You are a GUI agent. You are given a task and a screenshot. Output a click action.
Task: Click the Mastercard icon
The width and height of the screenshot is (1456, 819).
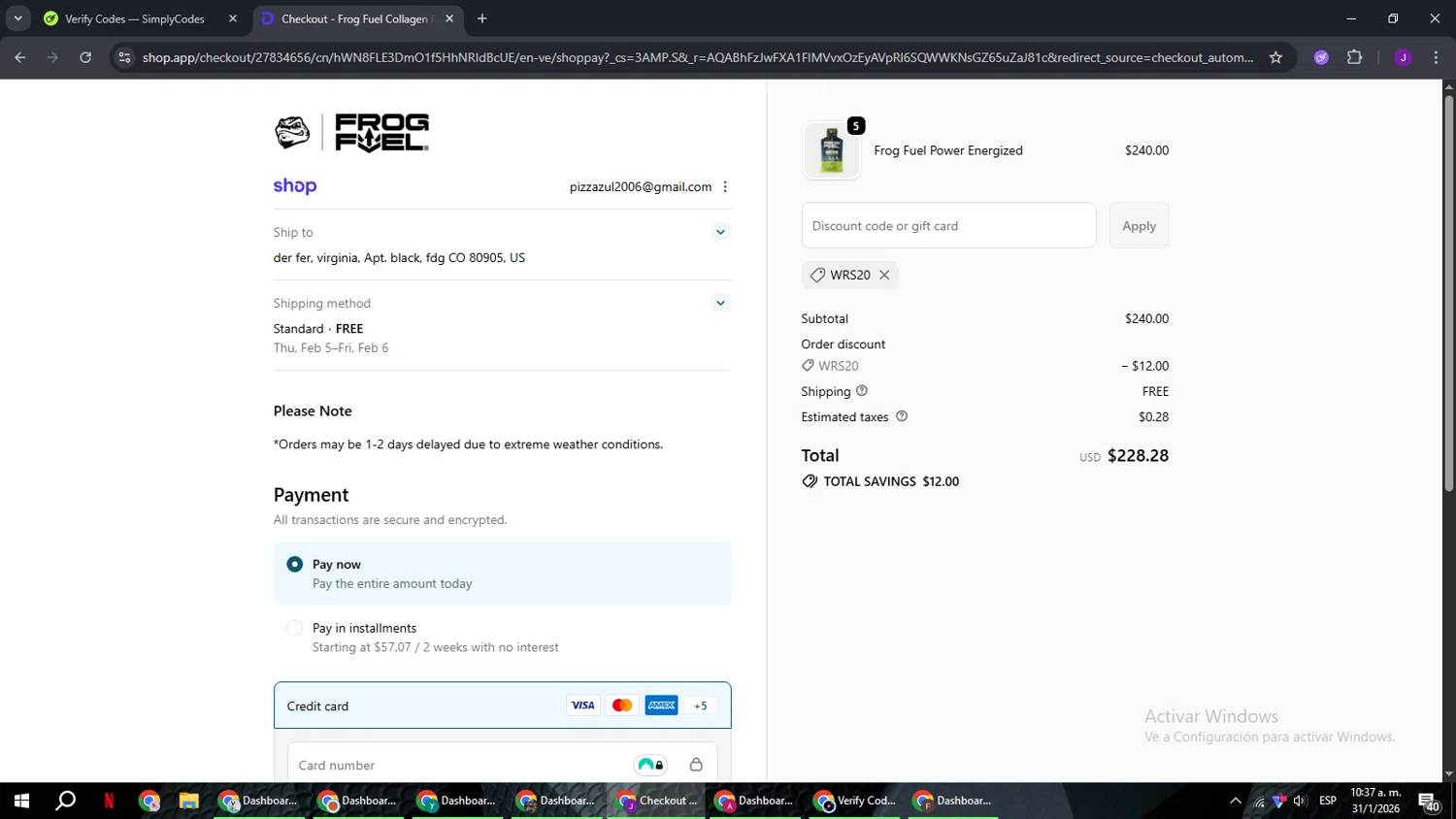coord(622,705)
